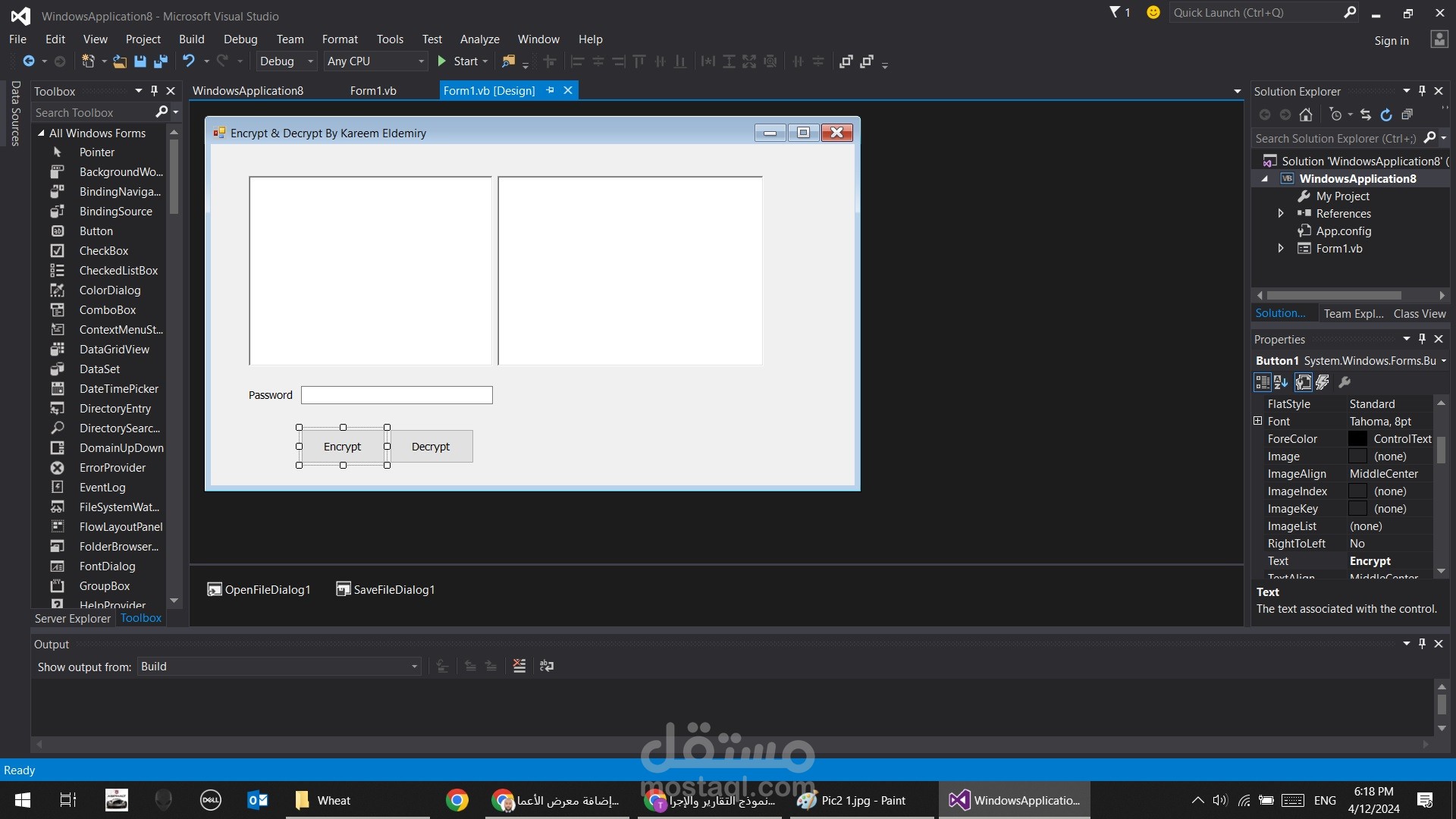The image size is (1456, 819).
Task: Refresh the Solution Explorer
Action: 1385,115
